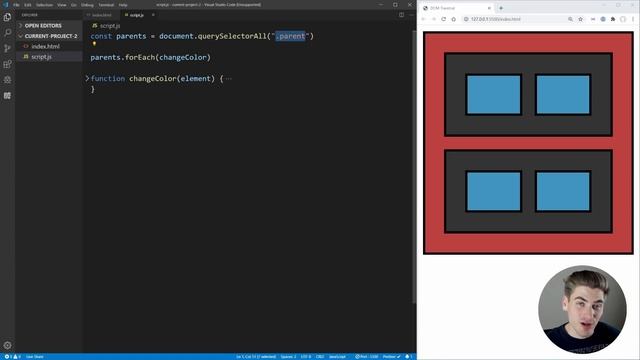
Task: Open the Search view in activity bar
Action: pos(7,32)
